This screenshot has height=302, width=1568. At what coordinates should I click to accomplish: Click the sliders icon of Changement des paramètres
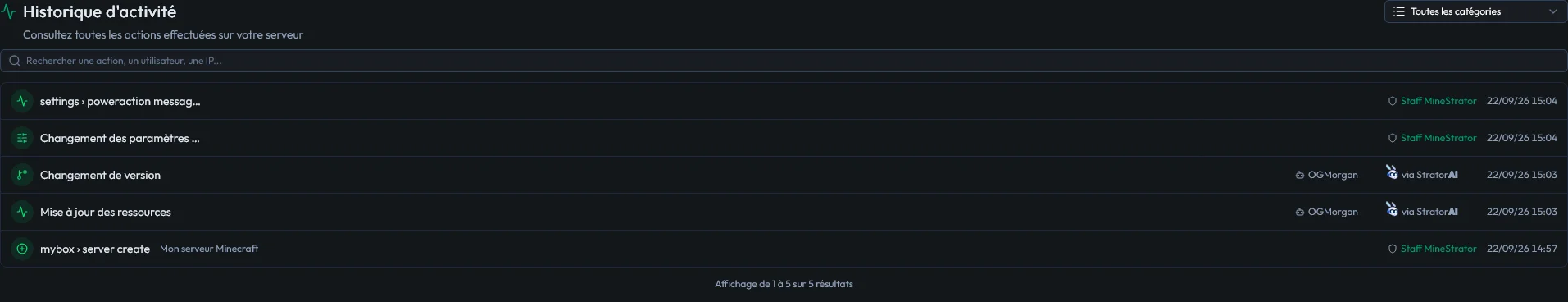tap(22, 138)
